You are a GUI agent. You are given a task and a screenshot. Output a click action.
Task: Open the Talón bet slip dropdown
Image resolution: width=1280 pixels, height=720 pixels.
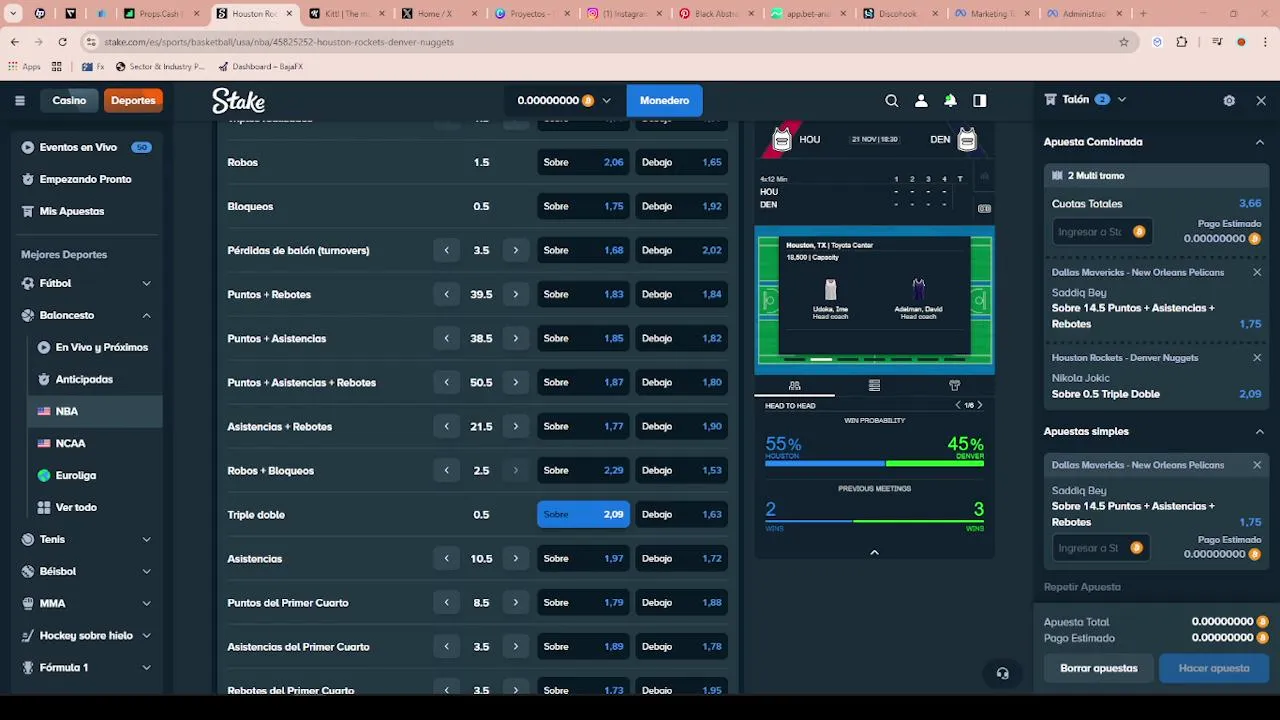pos(1121,100)
